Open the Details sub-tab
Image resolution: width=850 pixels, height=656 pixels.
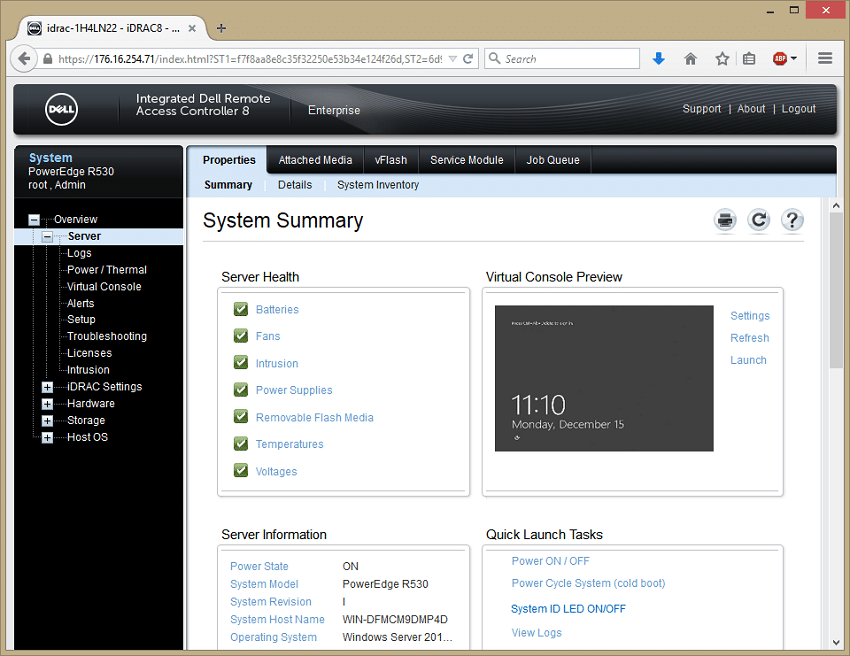(x=295, y=185)
